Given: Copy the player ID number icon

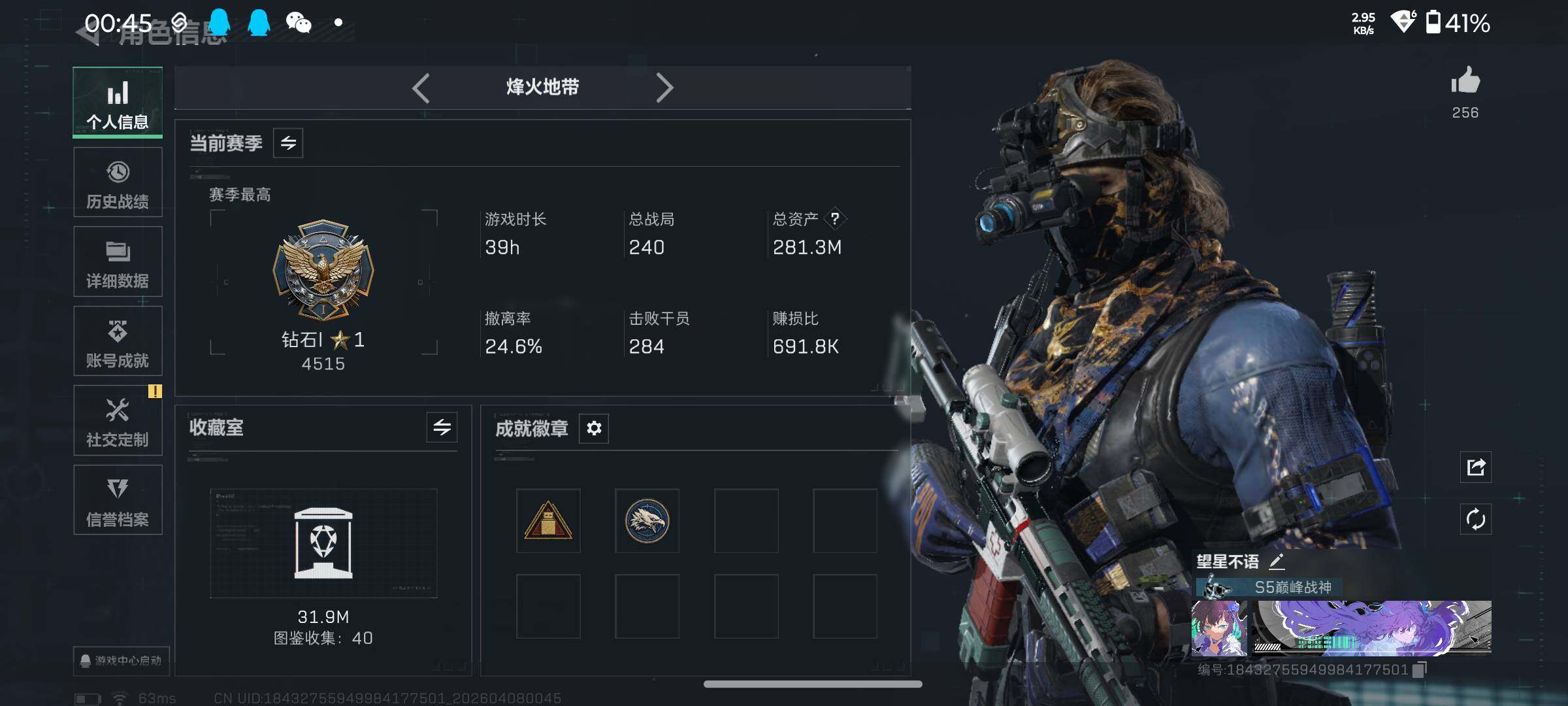Looking at the screenshot, I should pos(1419,670).
